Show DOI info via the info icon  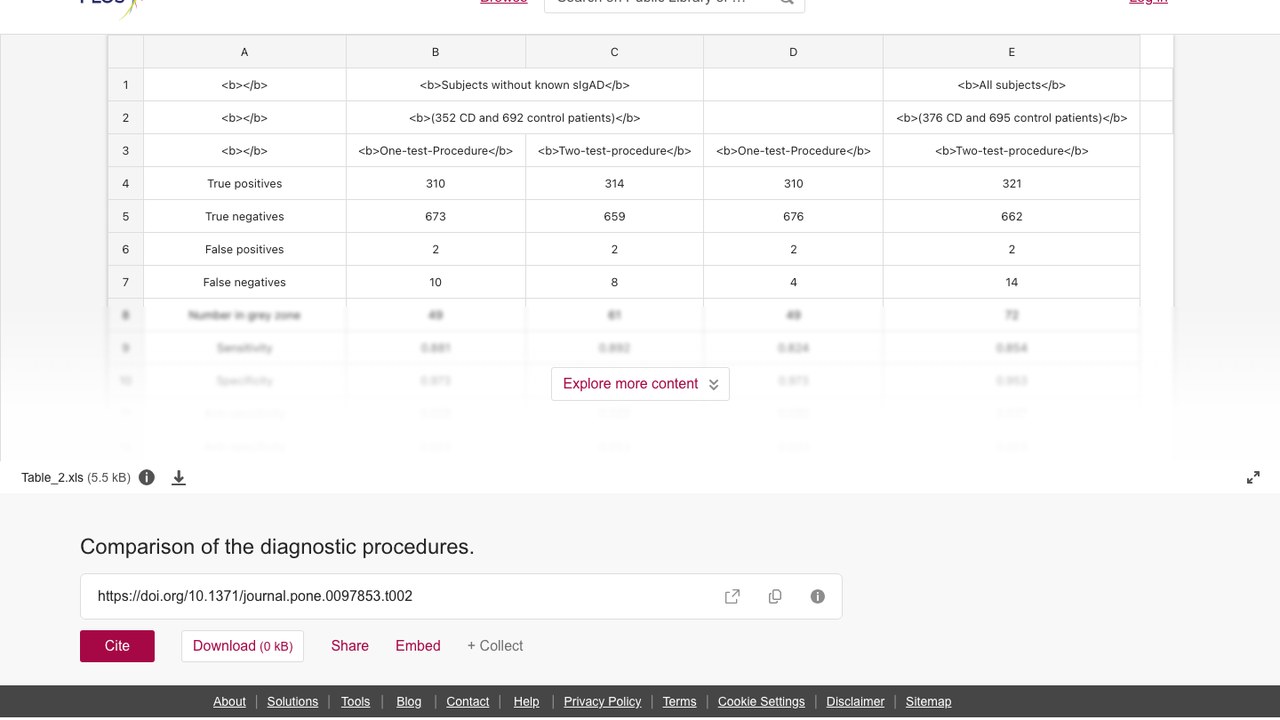(817, 596)
